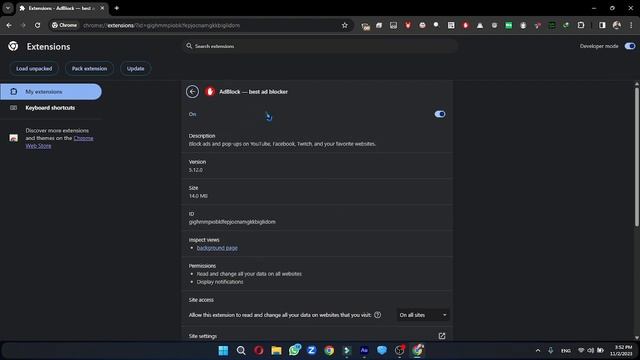
Task: Turn off the AdBlock extension switch
Action: point(440,114)
